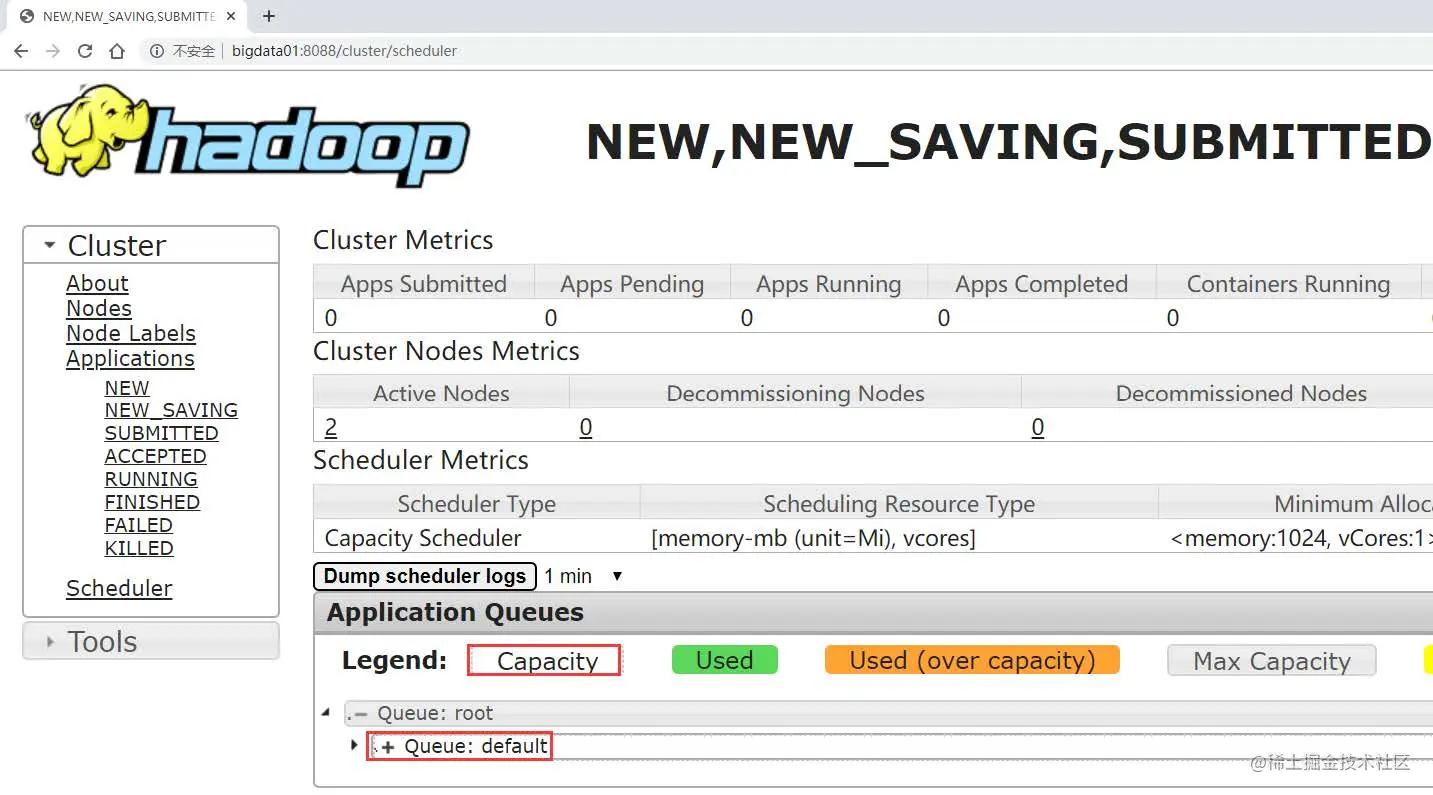This screenshot has width=1433, height=795.
Task: Click the Containers Running column header
Action: 1288,284
